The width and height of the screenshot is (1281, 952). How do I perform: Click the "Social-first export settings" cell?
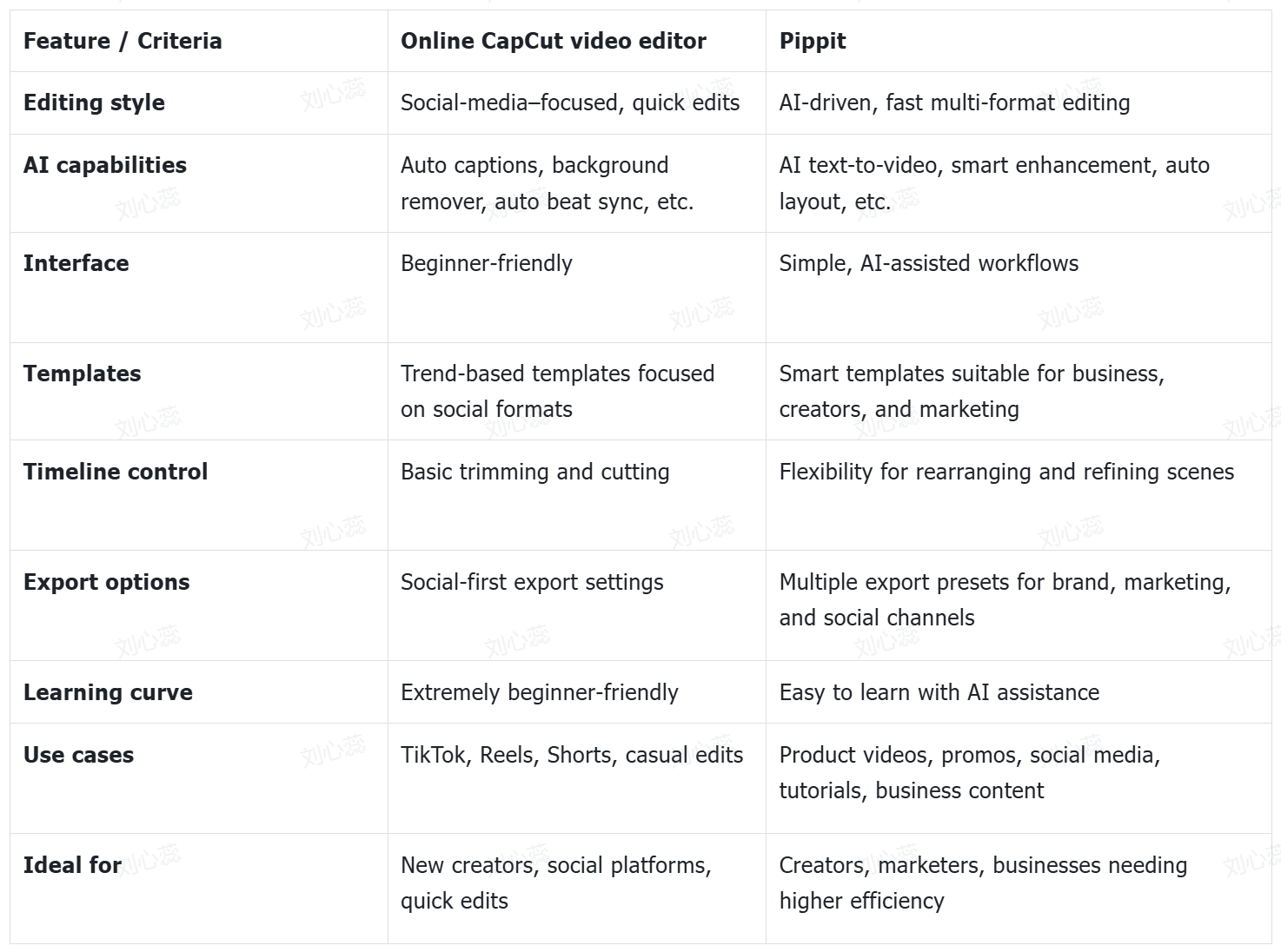pos(532,582)
